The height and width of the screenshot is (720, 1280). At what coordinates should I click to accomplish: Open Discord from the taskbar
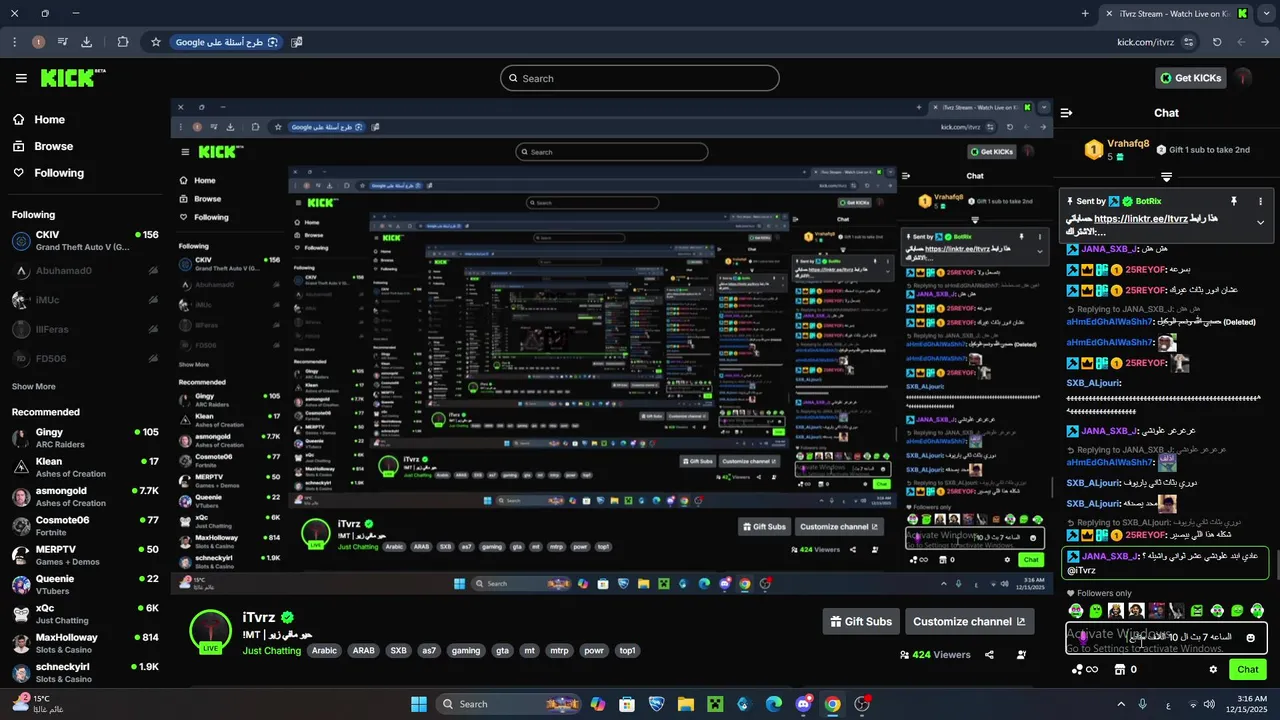click(804, 704)
